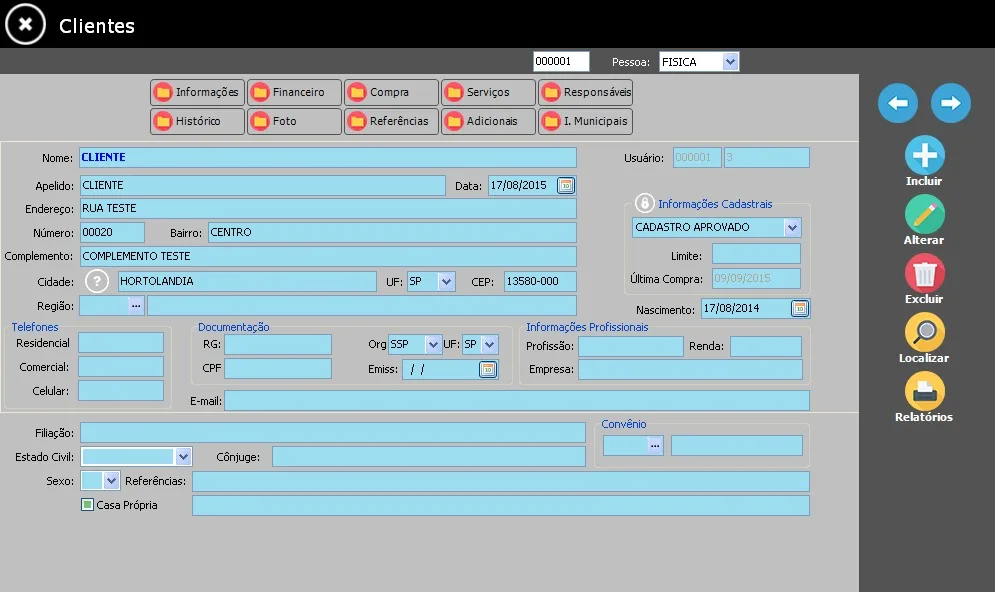Viewport: 995px width, 592px height.
Task: Expand the Sexo dropdown
Action: pos(111,480)
